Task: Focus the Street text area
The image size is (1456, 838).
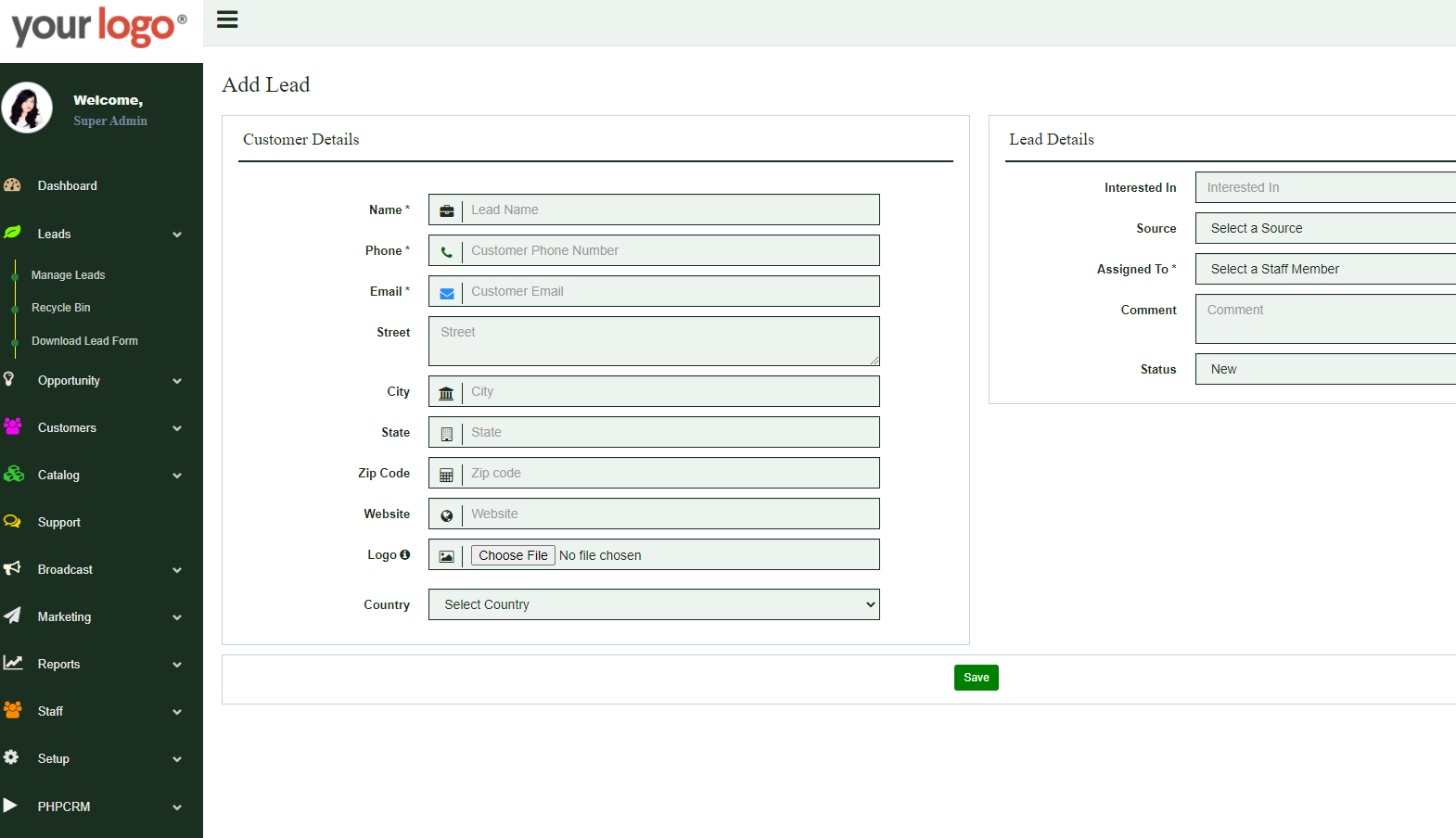Action: (654, 341)
